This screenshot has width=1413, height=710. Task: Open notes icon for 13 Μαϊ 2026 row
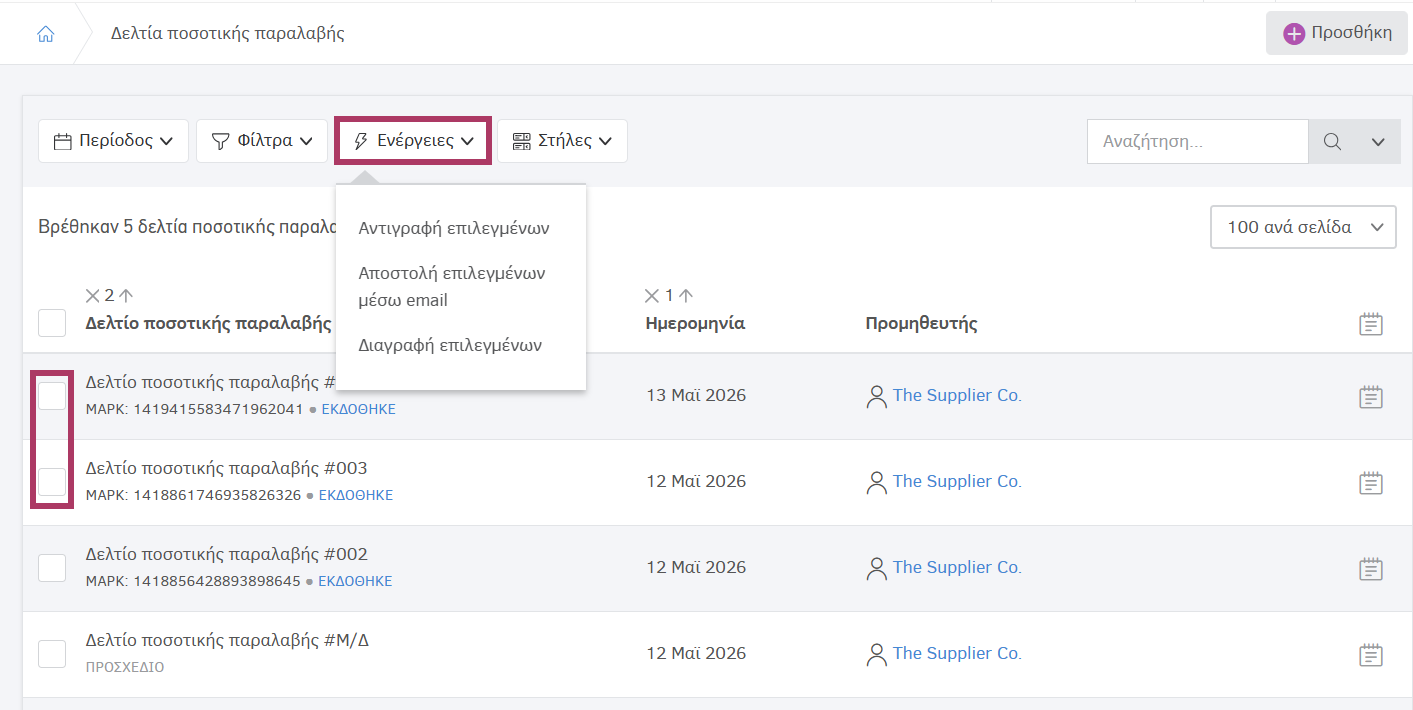(x=1371, y=396)
